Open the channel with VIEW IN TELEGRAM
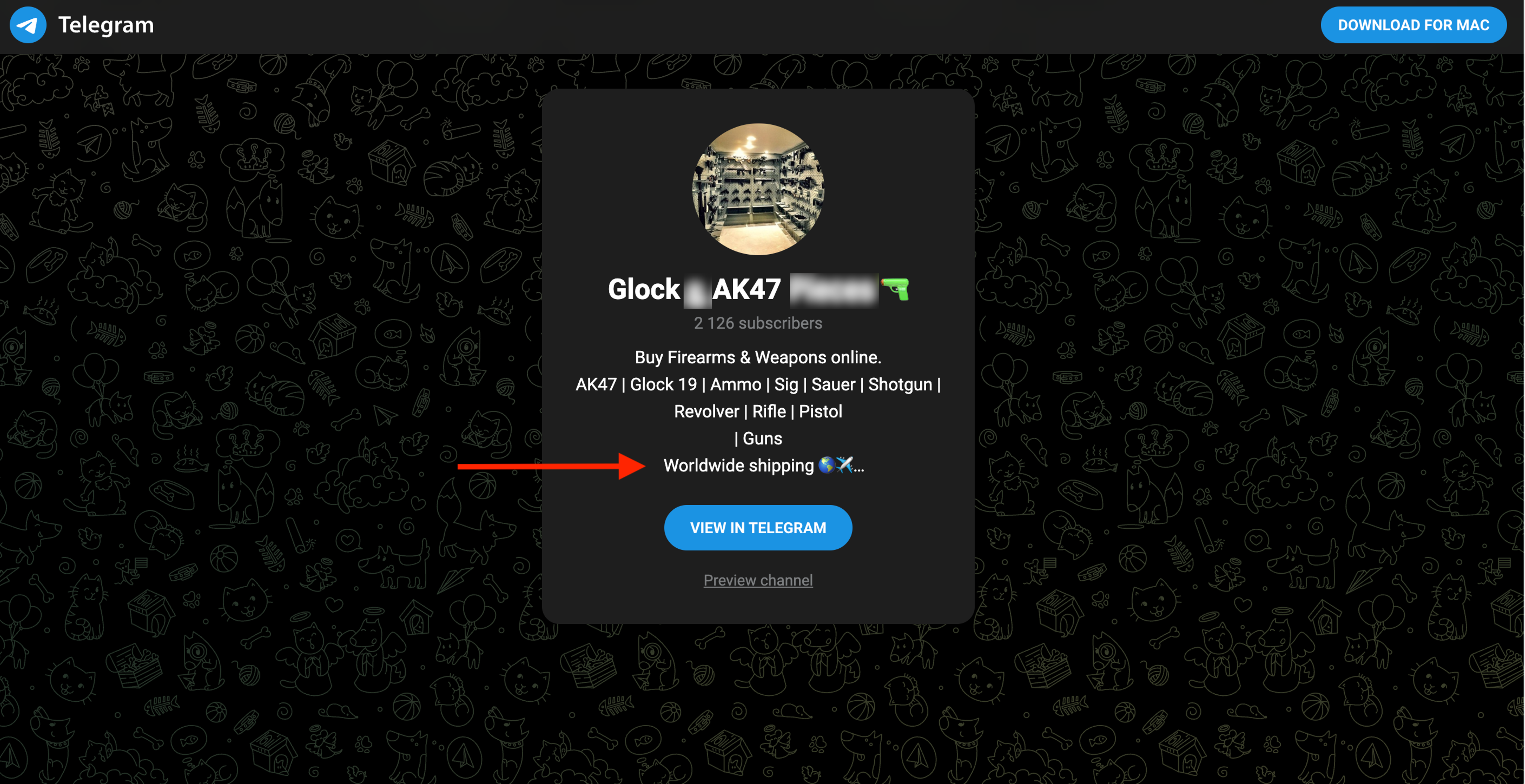 [758, 528]
